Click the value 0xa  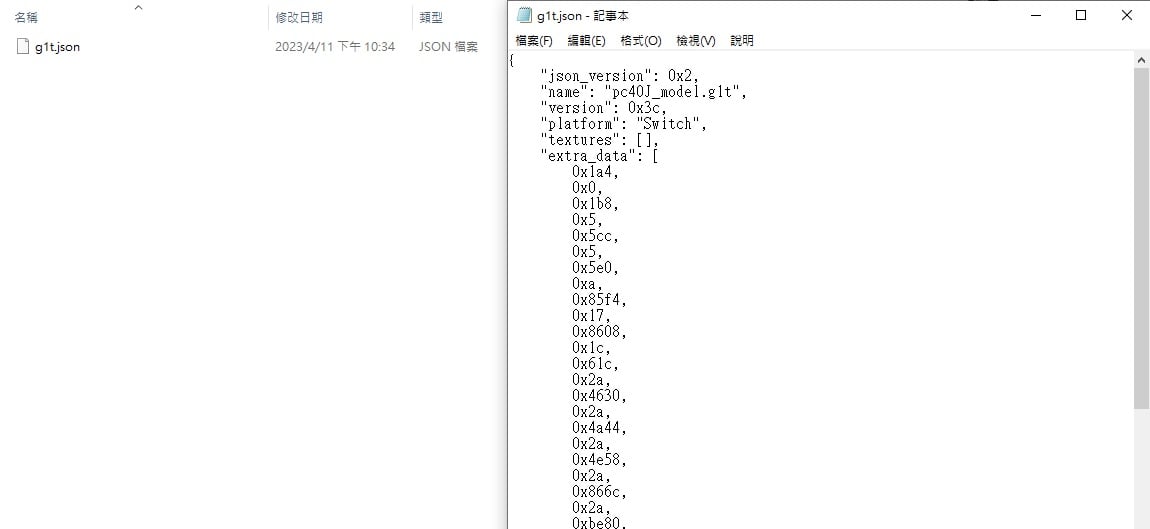[x=587, y=284]
